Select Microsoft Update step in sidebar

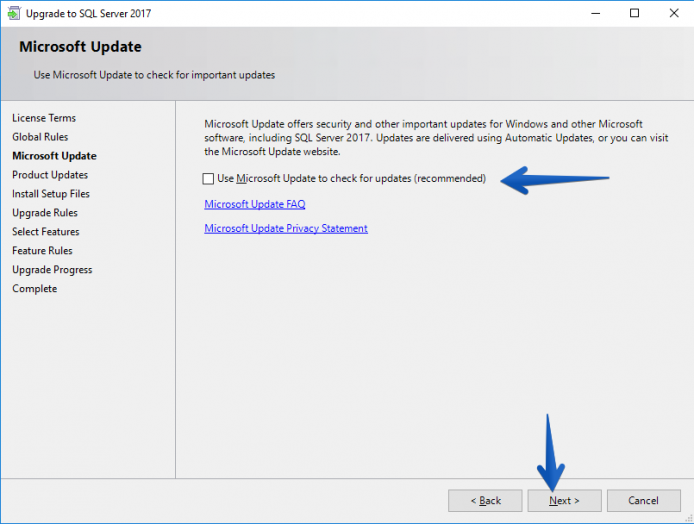tap(54, 156)
